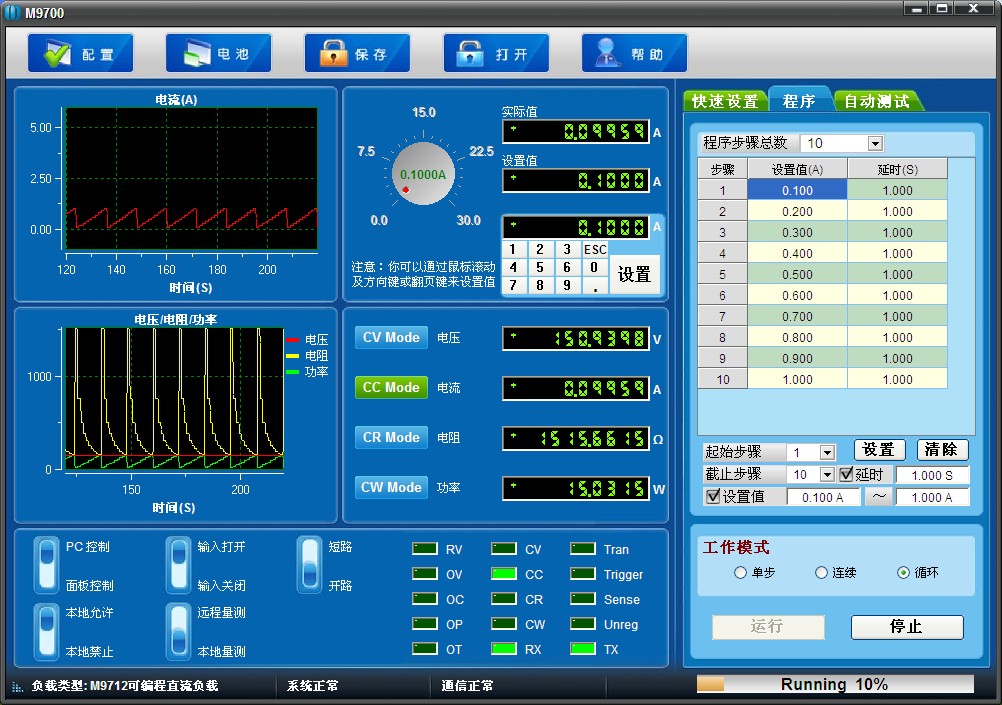Toggle the PC控制 / 面板控制 switch
Image resolution: width=1002 pixels, height=705 pixels.
(x=47, y=564)
